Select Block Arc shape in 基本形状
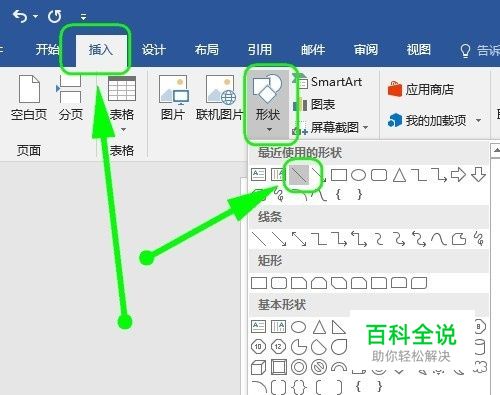The width and height of the screenshot is (500, 395). click(339, 367)
